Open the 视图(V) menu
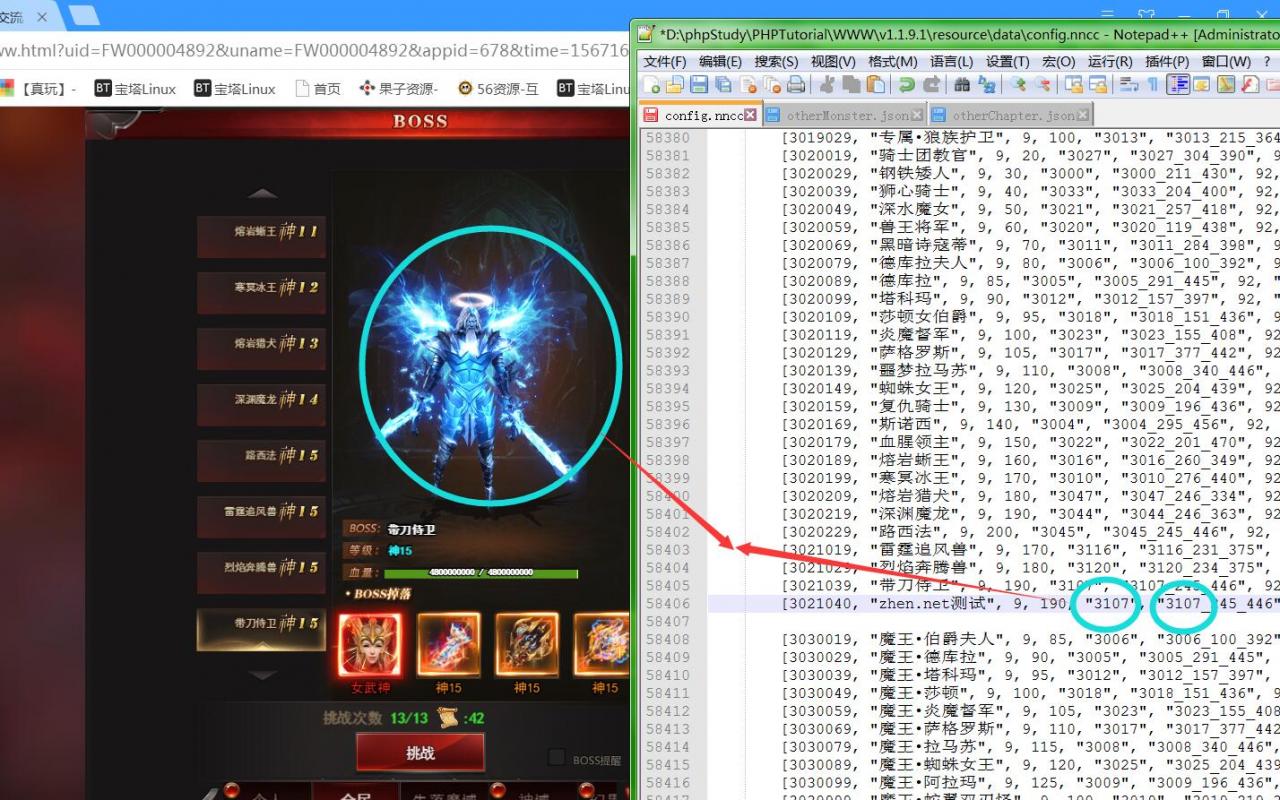 coord(833,61)
